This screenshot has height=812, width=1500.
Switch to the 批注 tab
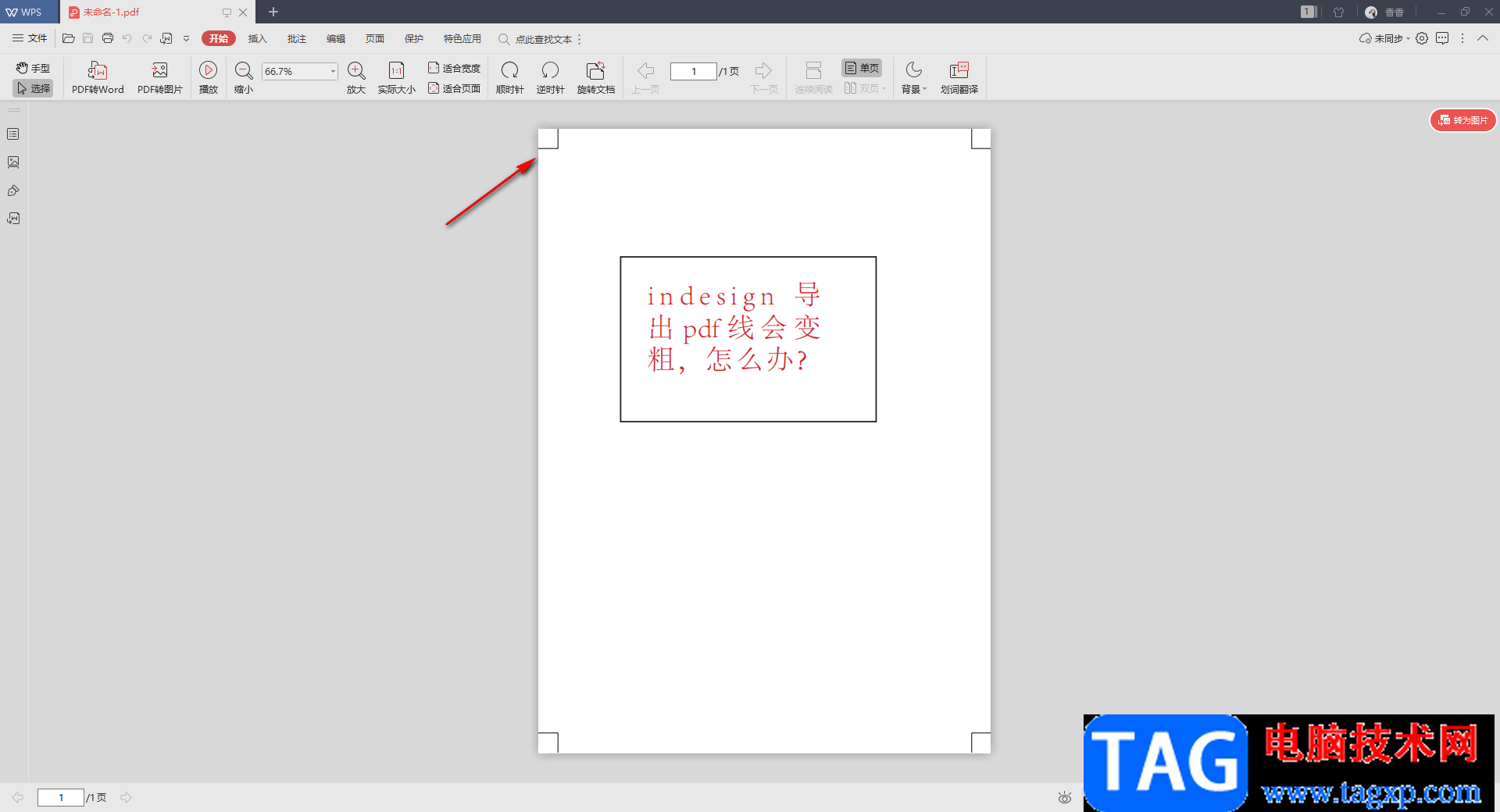(x=297, y=38)
